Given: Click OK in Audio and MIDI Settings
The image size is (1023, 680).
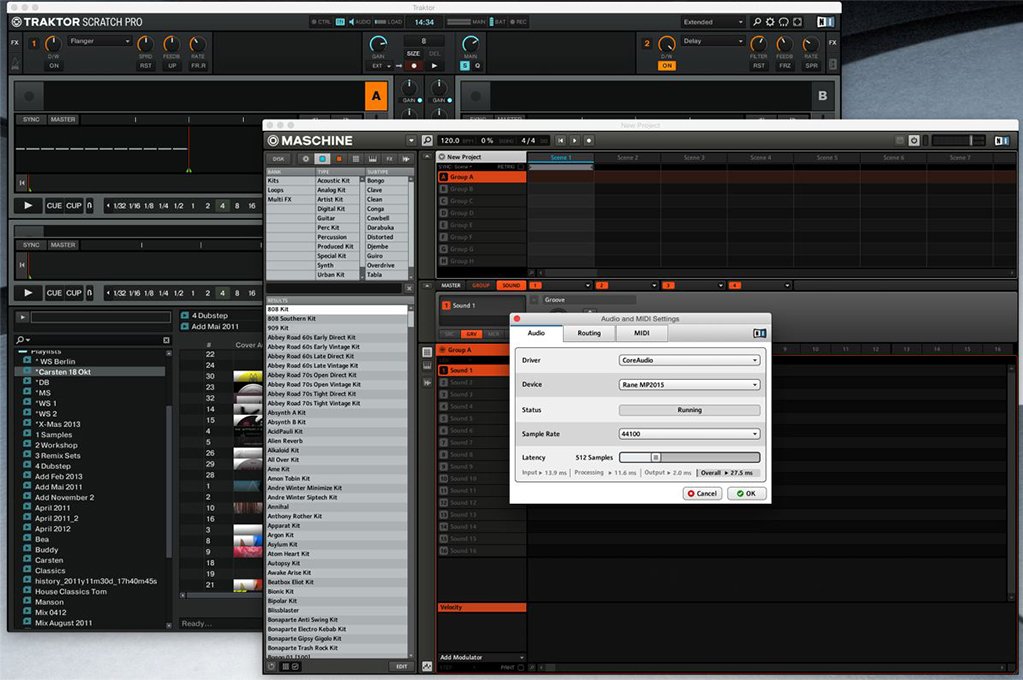Looking at the screenshot, I should tap(745, 494).
